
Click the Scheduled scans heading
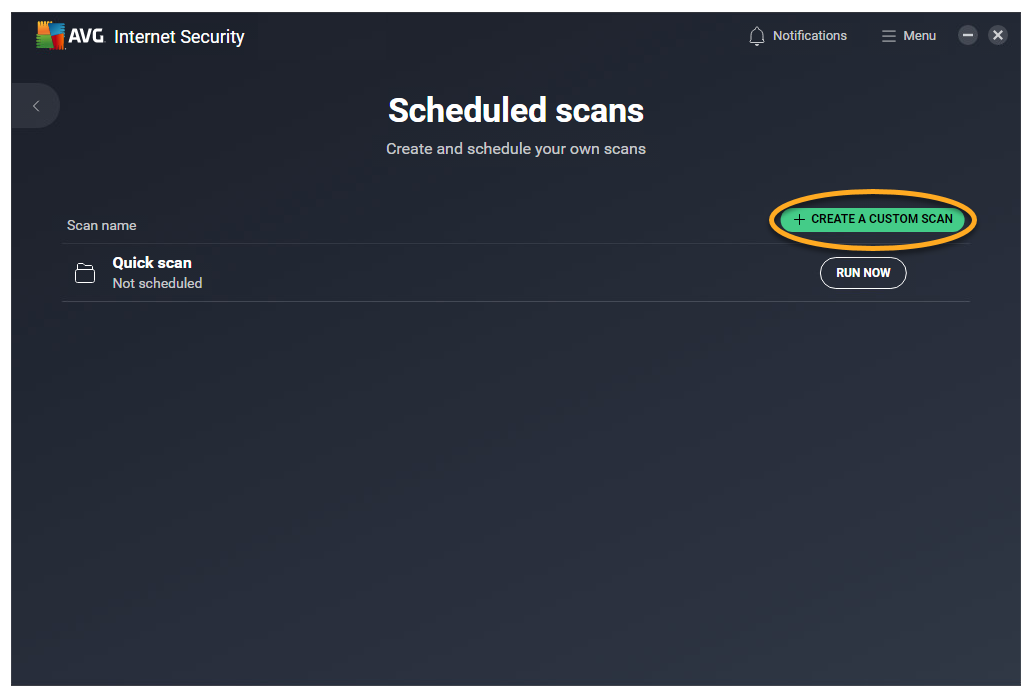point(516,110)
